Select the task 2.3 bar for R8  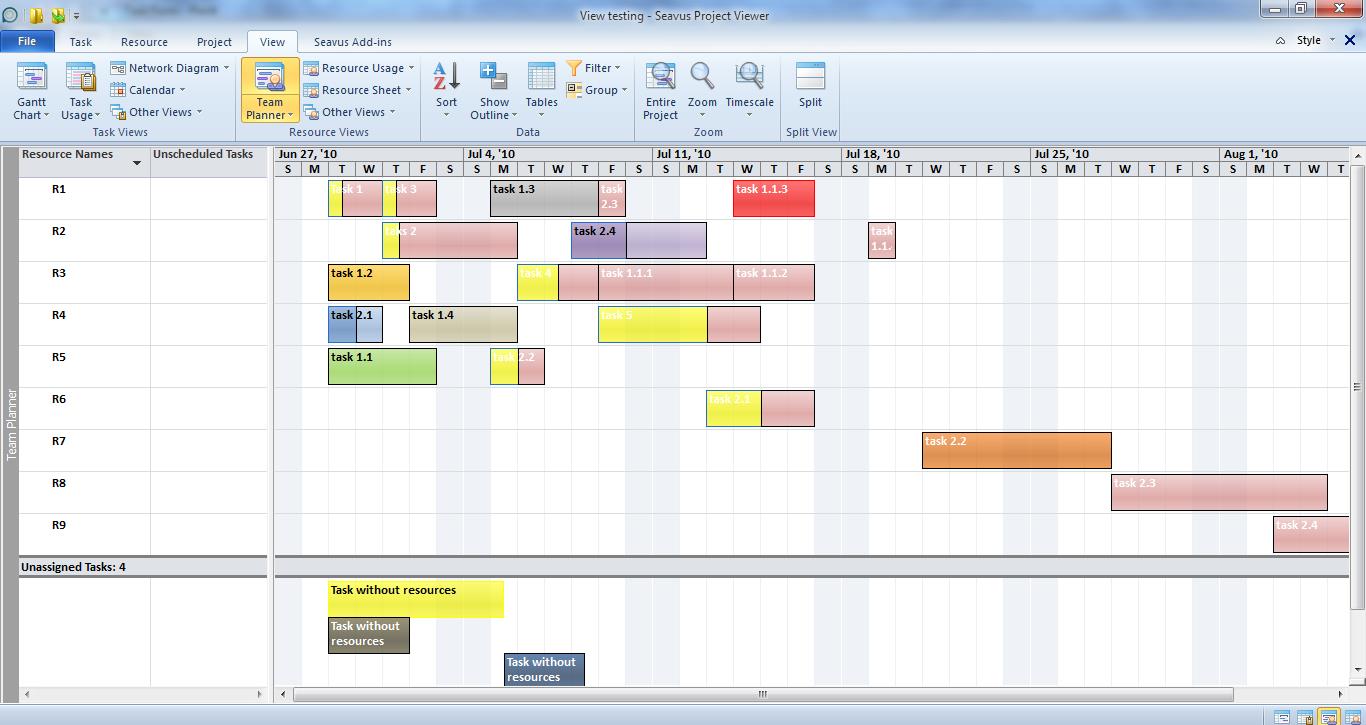1219,492
